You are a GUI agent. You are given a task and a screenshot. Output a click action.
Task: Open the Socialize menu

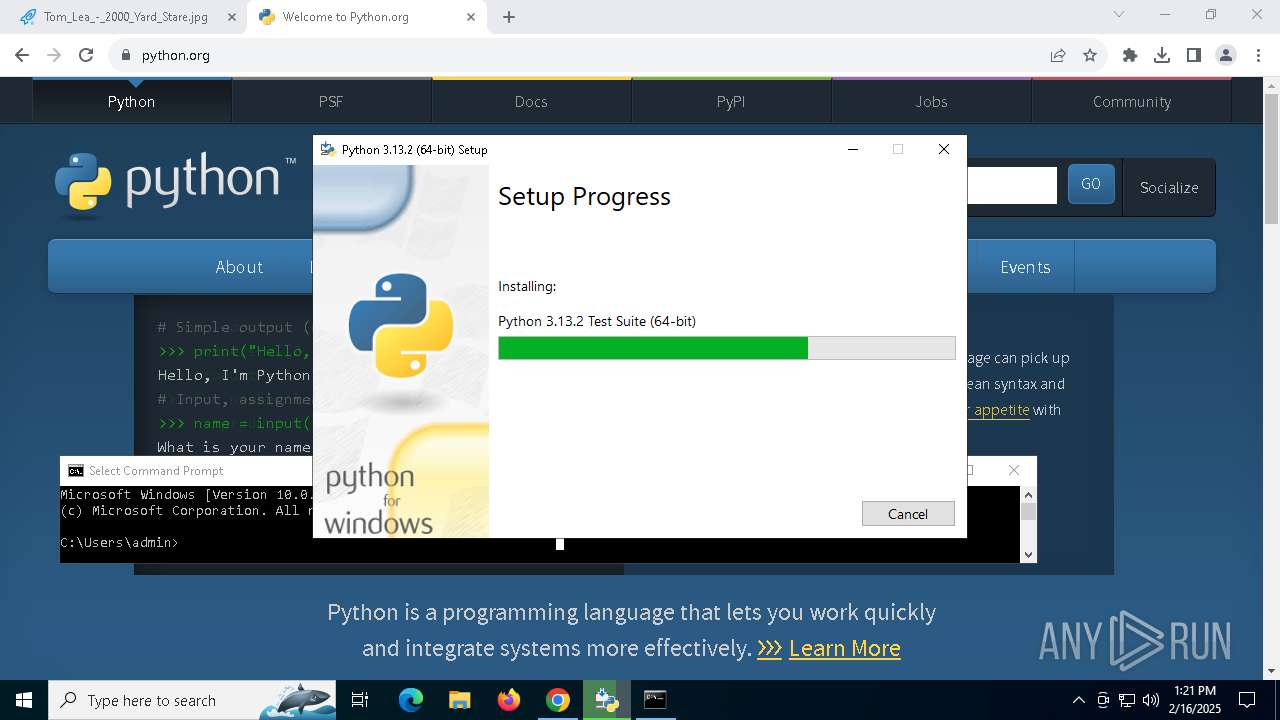click(x=1169, y=187)
